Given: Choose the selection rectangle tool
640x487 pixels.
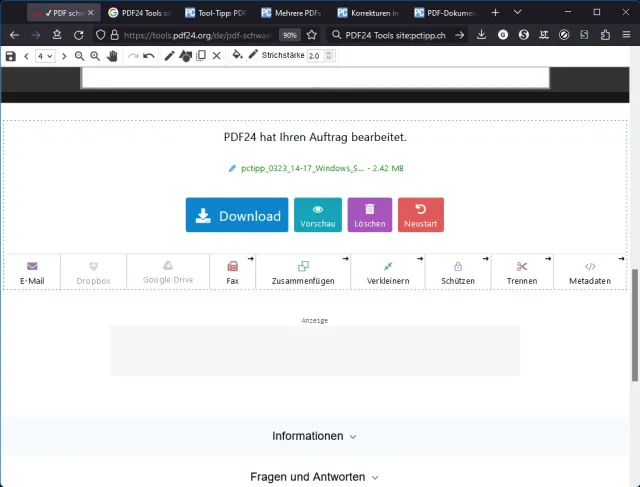Looking at the screenshot, I should tap(201, 56).
